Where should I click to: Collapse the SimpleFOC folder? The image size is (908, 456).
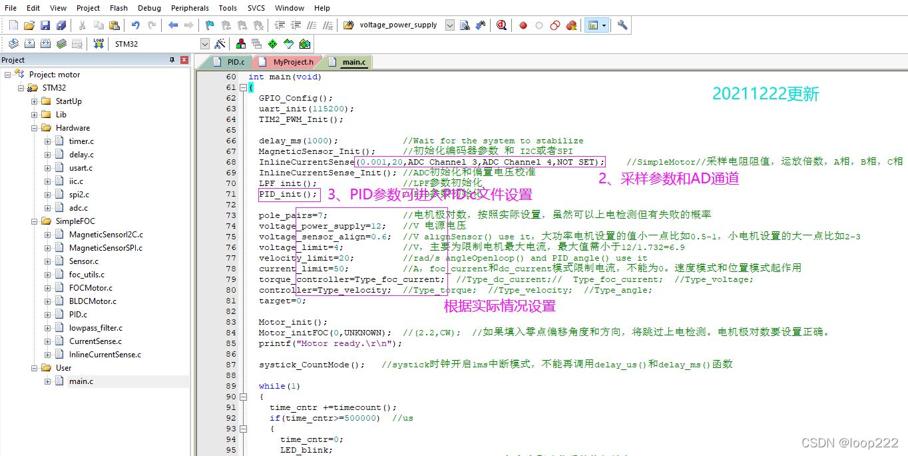click(x=34, y=221)
